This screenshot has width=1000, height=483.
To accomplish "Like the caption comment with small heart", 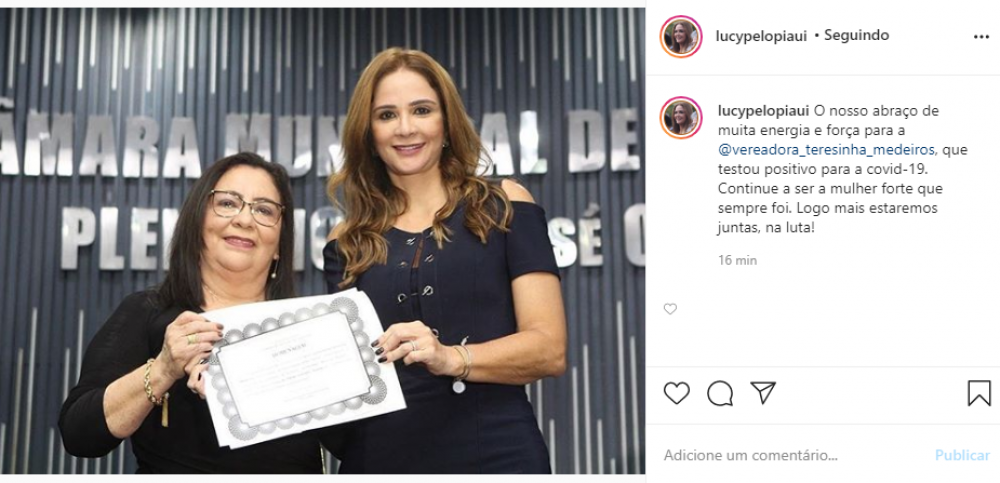I will click(x=670, y=309).
